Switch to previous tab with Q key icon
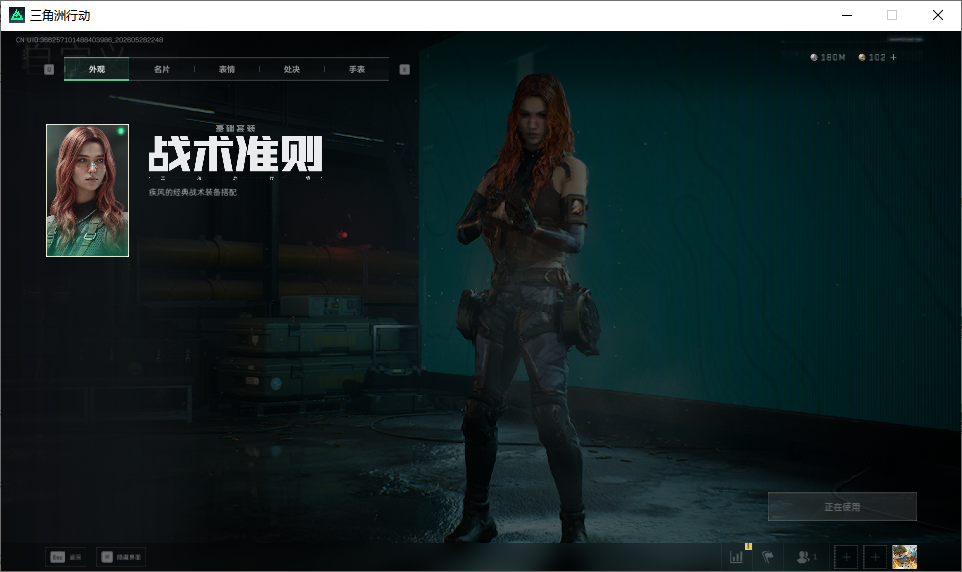 pyautogui.click(x=49, y=69)
